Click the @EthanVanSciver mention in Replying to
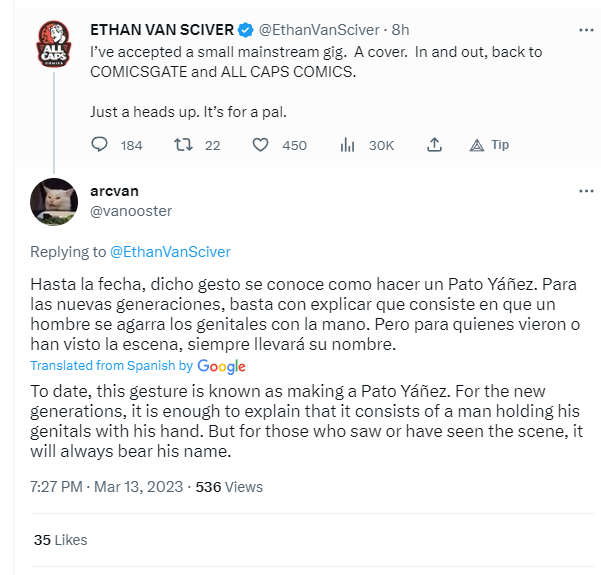 pos(170,252)
